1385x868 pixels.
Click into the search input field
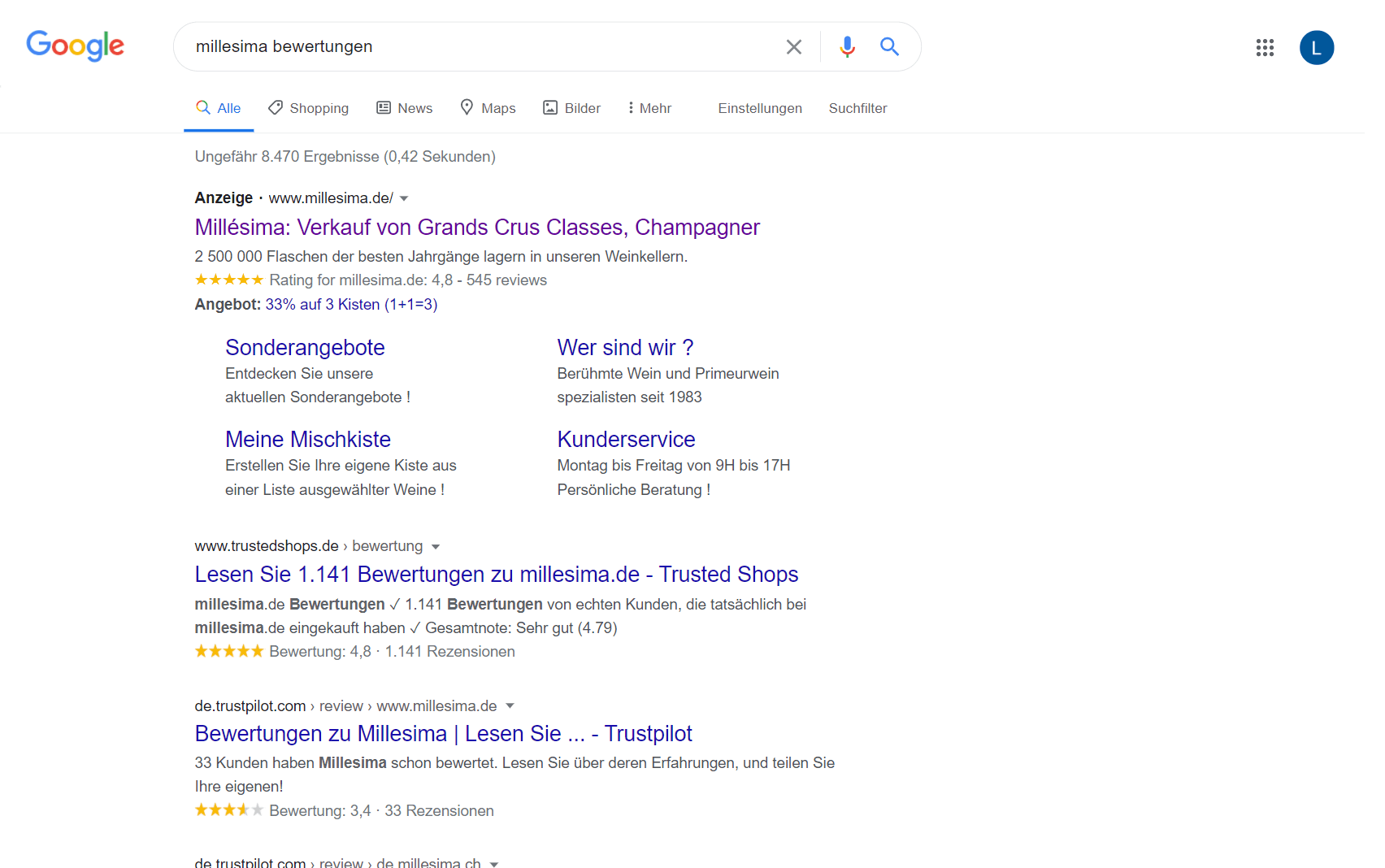(x=480, y=46)
